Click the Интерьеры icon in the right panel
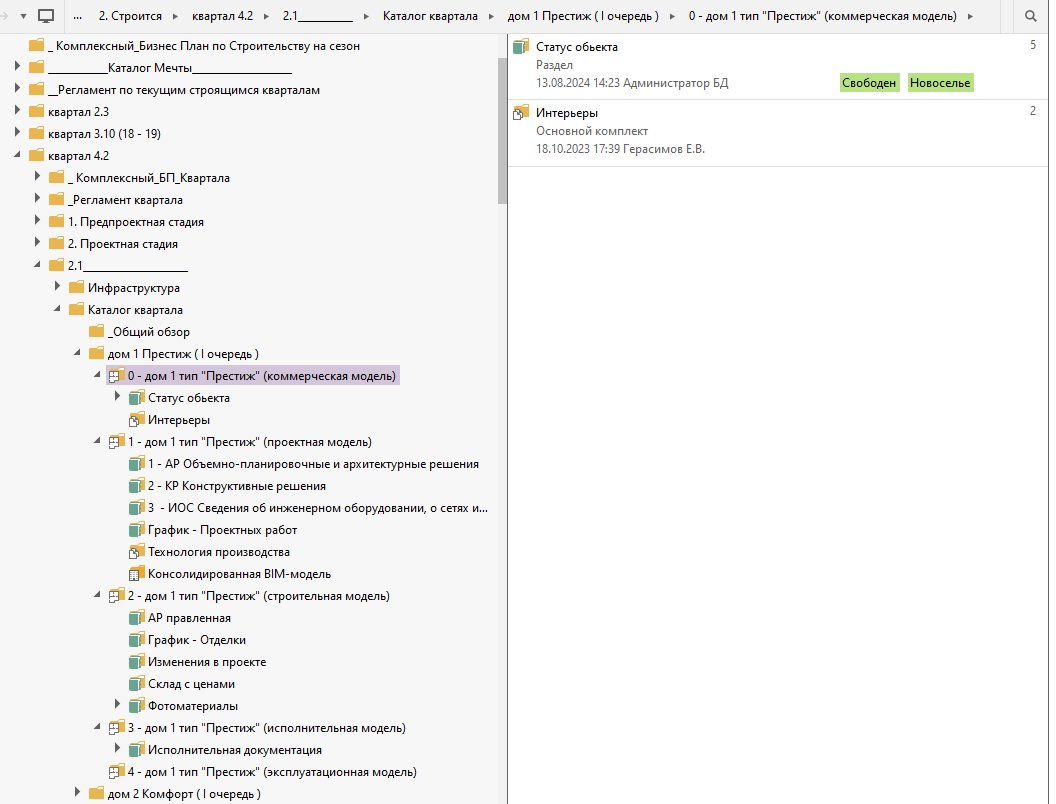The height and width of the screenshot is (804, 1056). (520, 113)
